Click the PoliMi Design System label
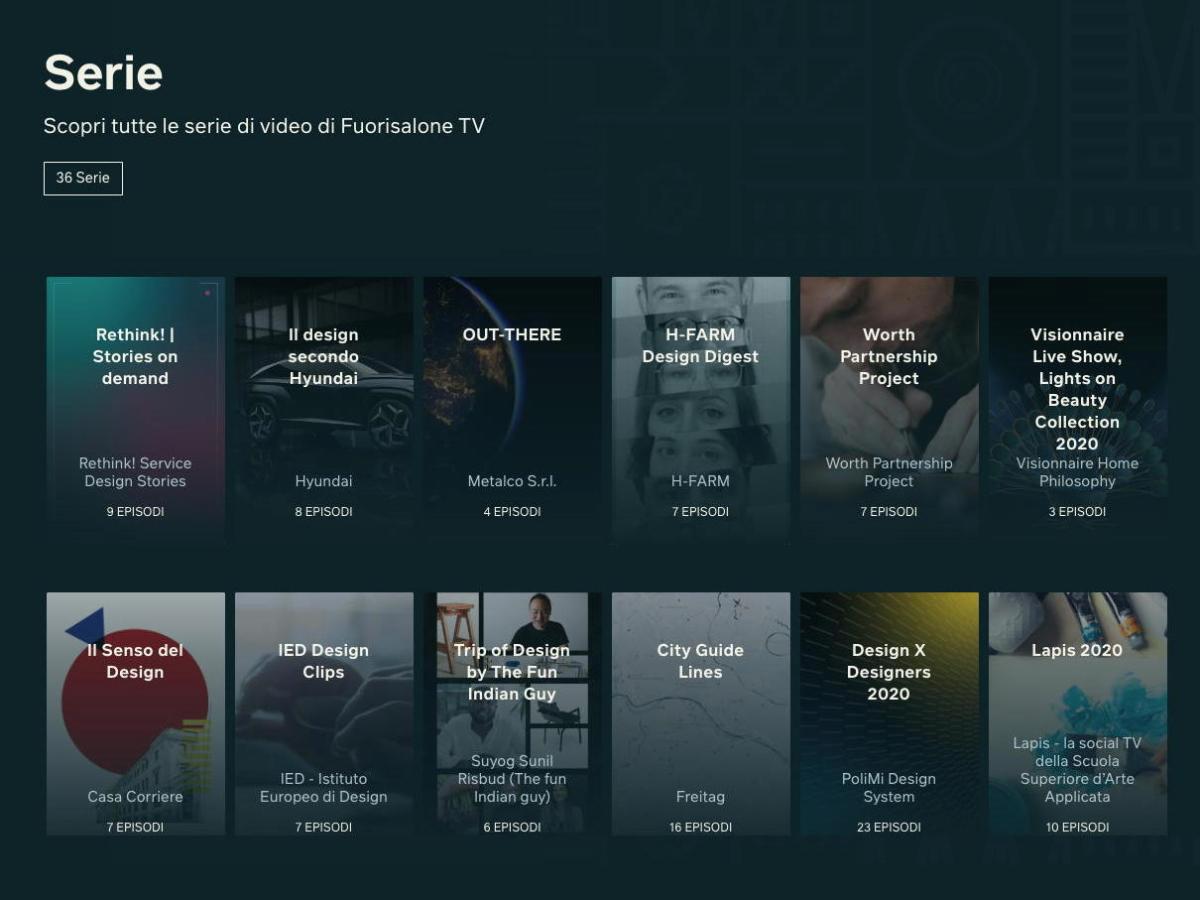The height and width of the screenshot is (900, 1200). (x=888, y=788)
